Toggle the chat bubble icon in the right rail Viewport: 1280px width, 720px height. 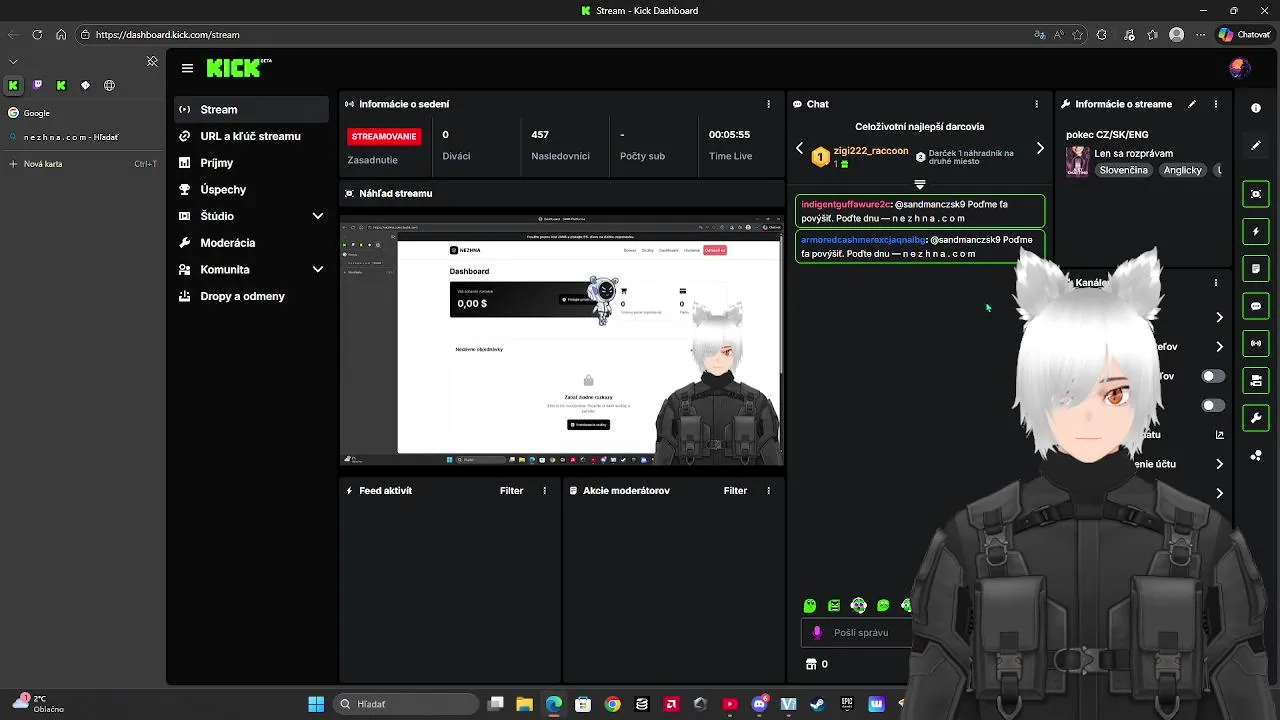(x=1256, y=306)
